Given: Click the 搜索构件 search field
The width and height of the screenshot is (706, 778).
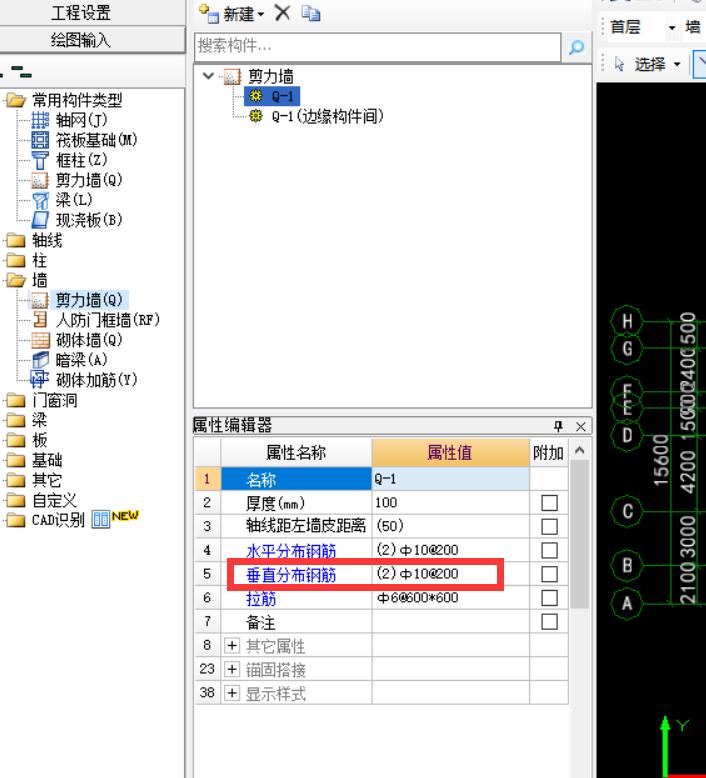Looking at the screenshot, I should [x=378, y=47].
